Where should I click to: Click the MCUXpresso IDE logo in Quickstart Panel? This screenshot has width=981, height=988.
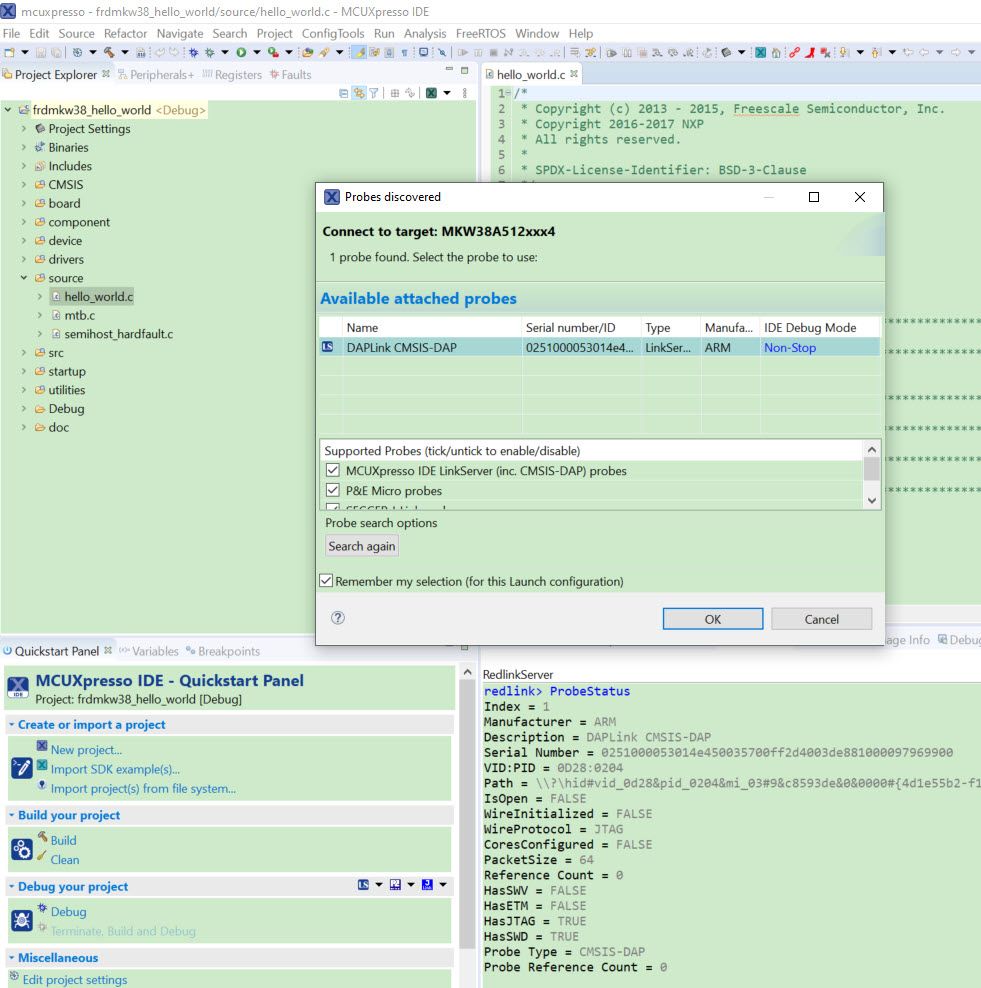click(x=18, y=687)
